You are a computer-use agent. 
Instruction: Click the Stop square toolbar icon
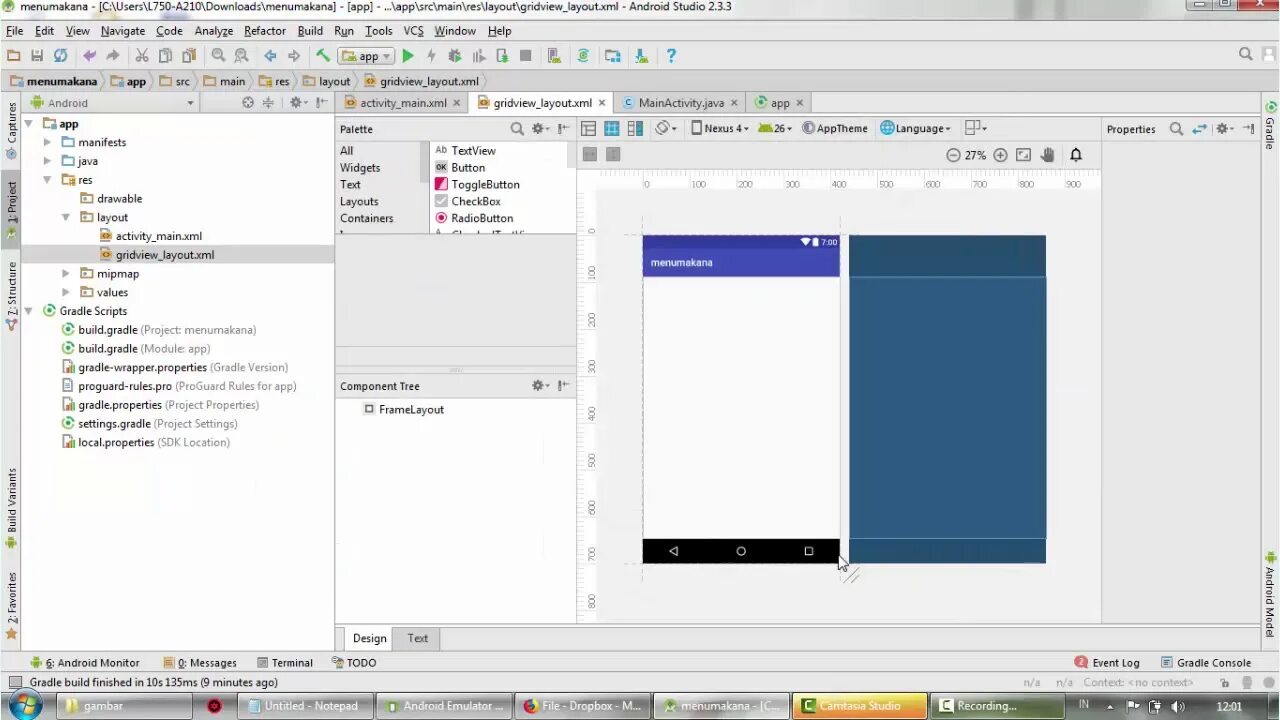tap(526, 56)
